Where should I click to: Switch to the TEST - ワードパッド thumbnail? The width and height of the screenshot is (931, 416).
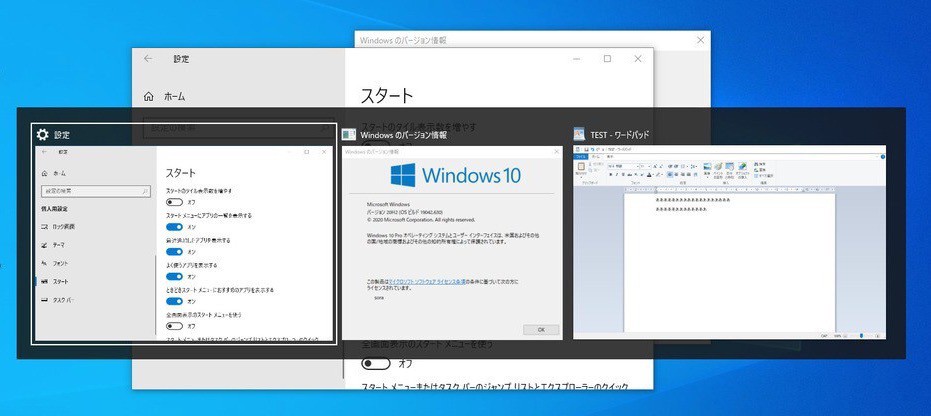pyautogui.click(x=729, y=242)
